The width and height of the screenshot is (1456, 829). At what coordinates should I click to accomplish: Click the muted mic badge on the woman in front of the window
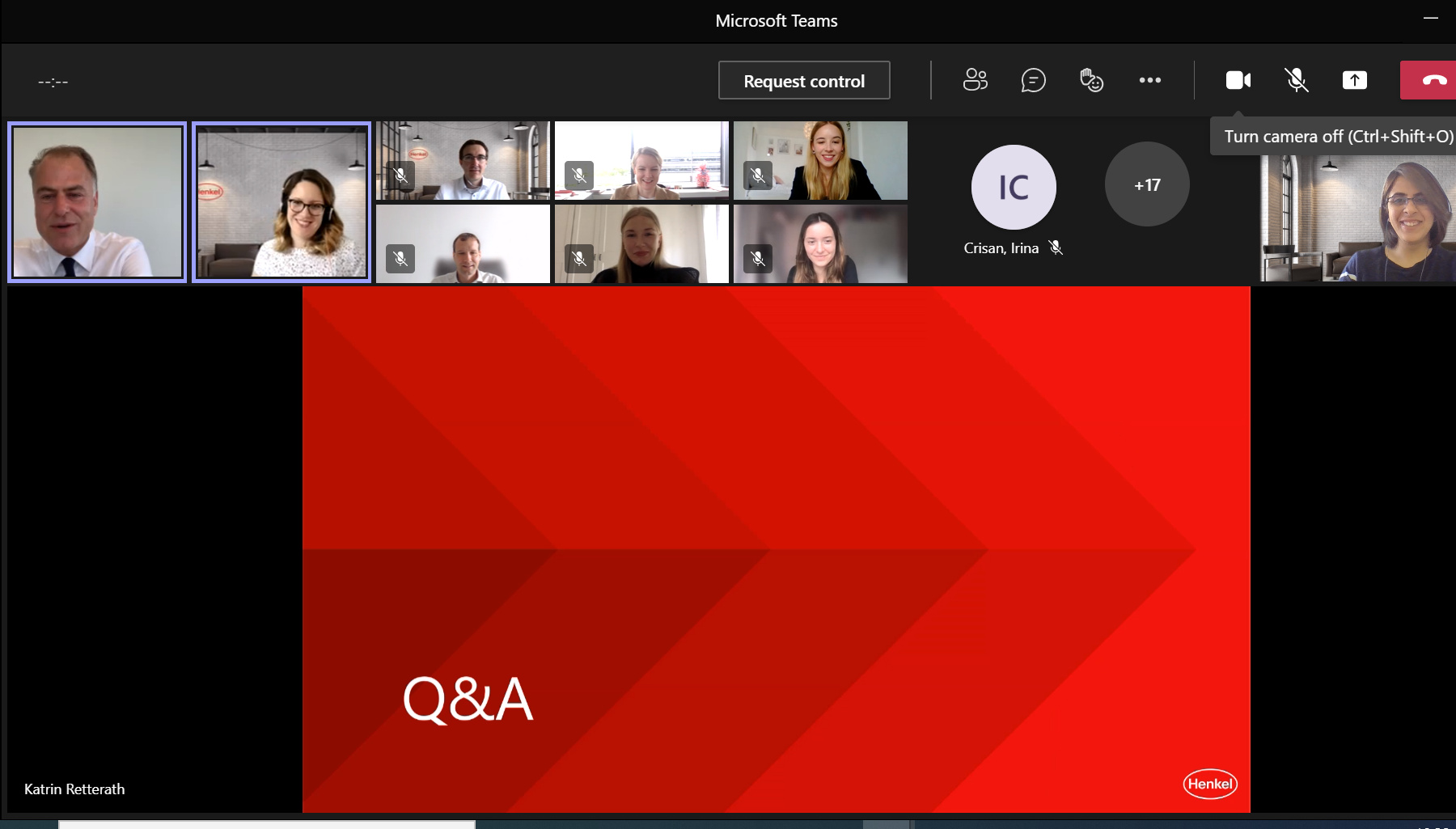click(x=578, y=175)
